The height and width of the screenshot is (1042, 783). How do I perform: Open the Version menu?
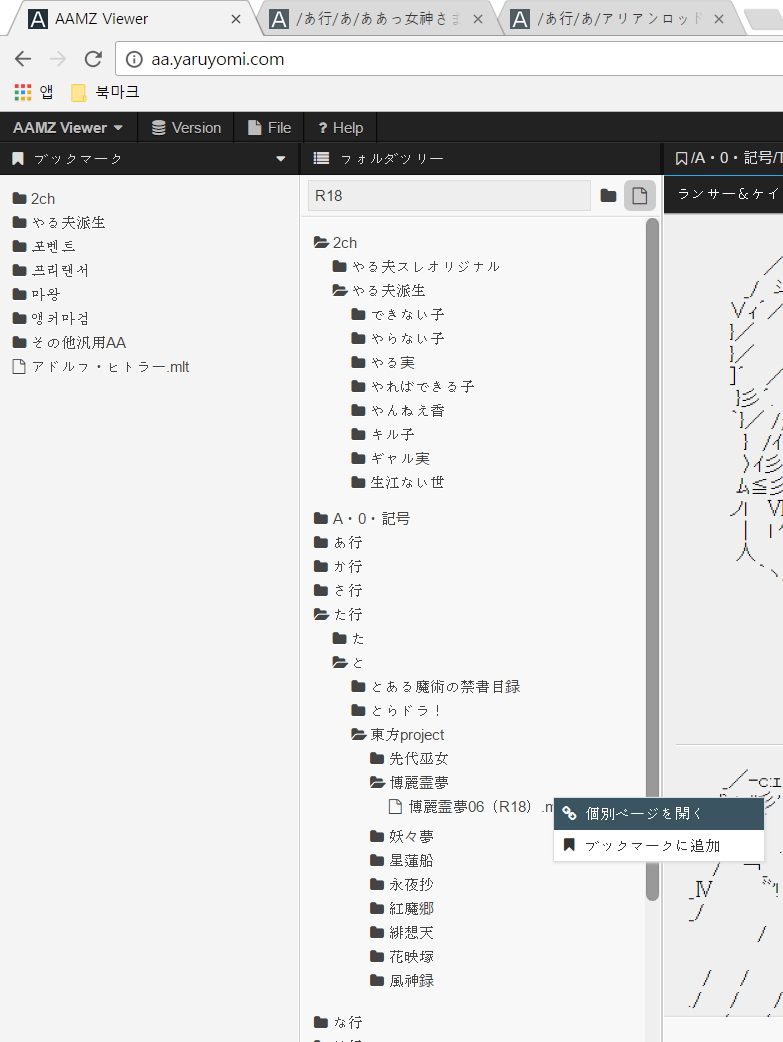(x=186, y=128)
